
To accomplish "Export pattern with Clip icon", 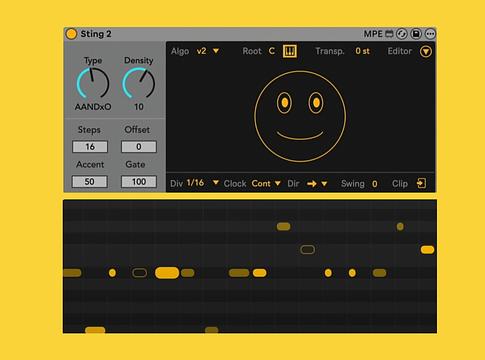I will (x=421, y=183).
